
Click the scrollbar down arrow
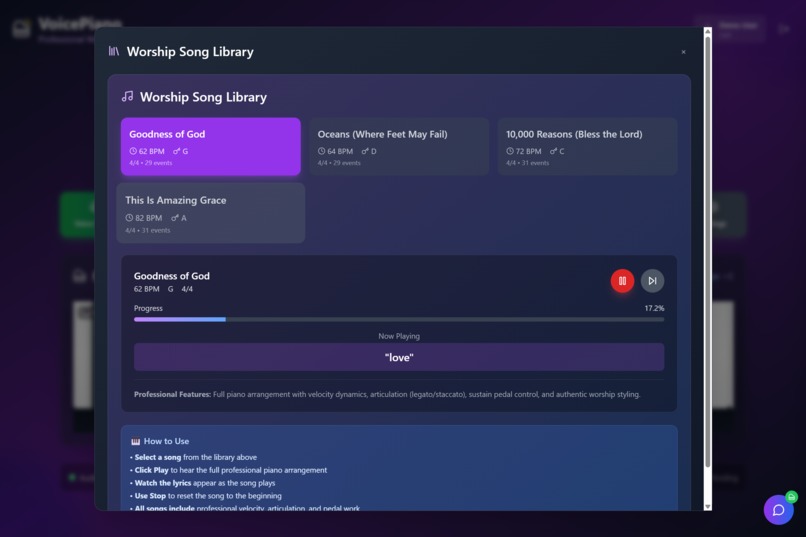coord(708,506)
